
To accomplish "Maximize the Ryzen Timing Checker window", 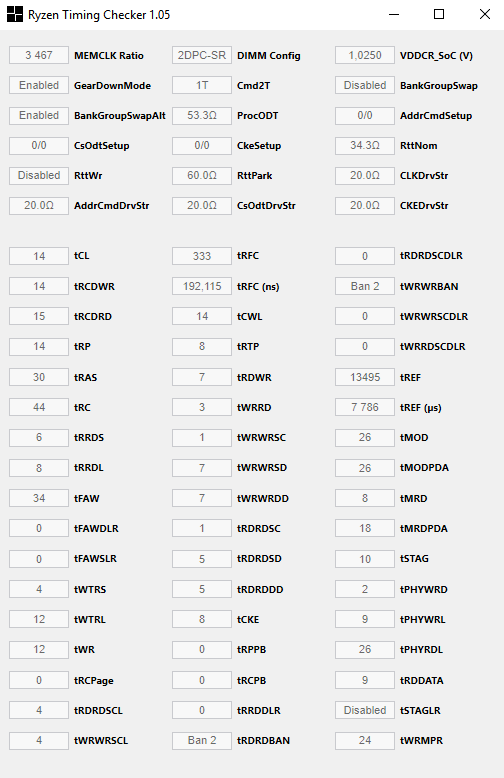I will pyautogui.click(x=439, y=14).
